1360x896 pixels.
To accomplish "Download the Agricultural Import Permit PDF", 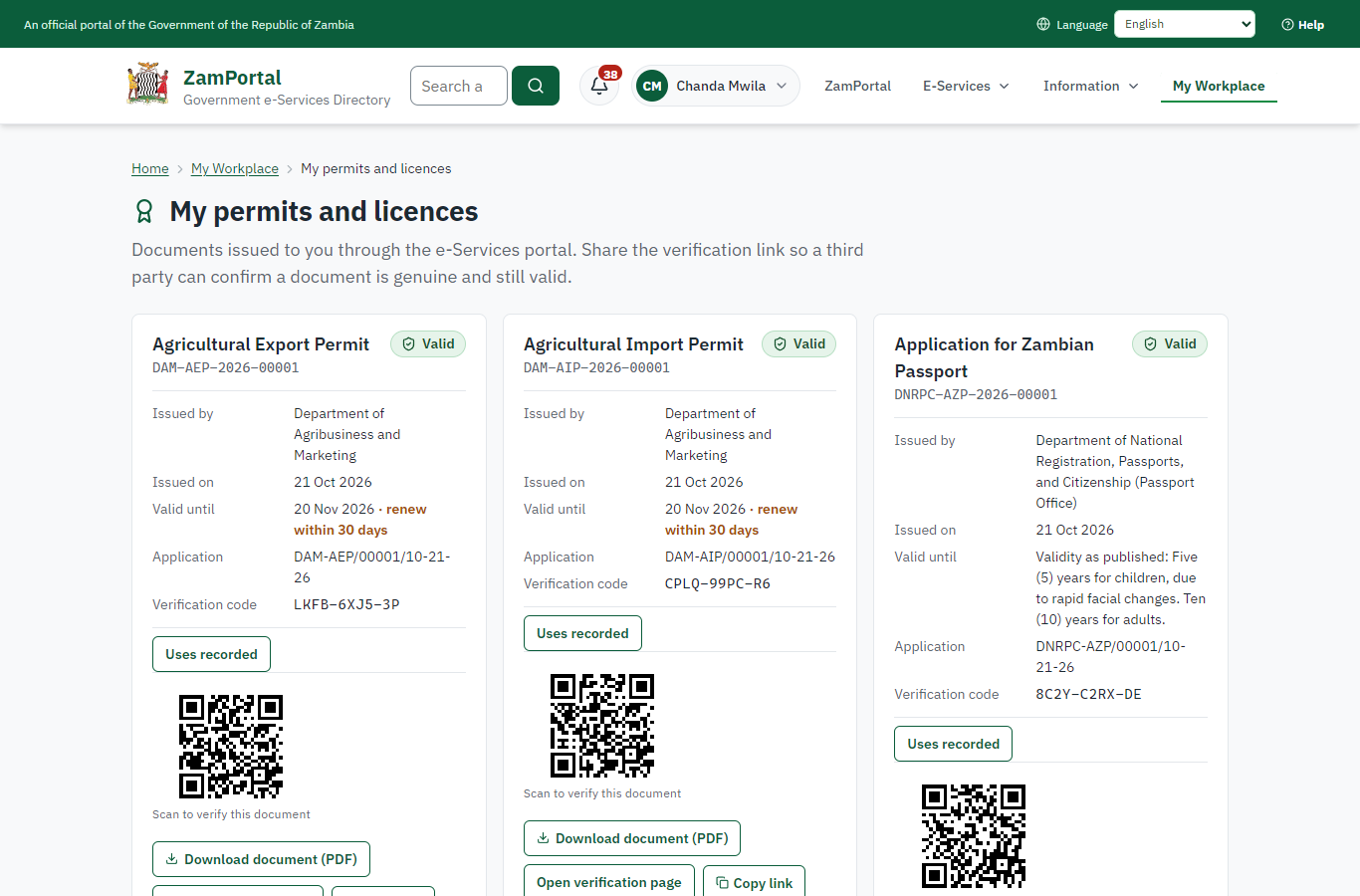I will pos(632,838).
